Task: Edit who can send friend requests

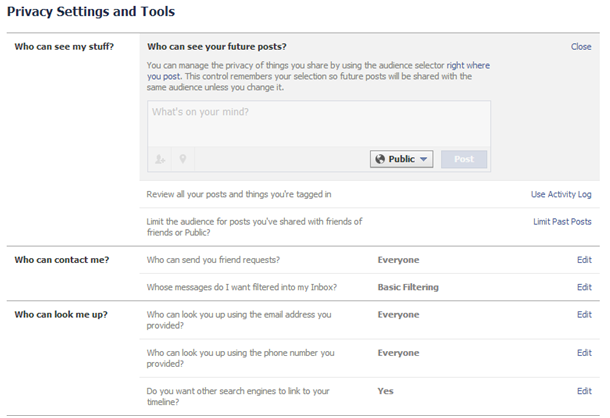Action: (x=584, y=260)
